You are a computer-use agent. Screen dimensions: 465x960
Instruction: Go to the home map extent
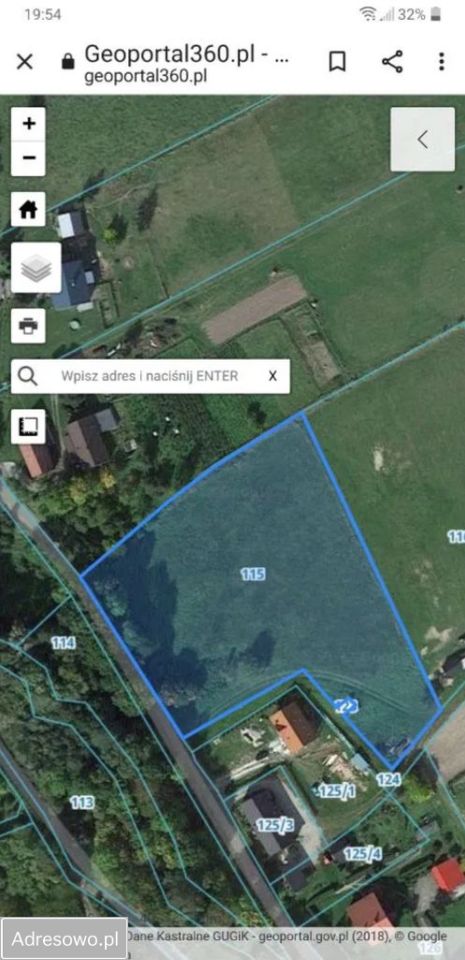click(28, 209)
